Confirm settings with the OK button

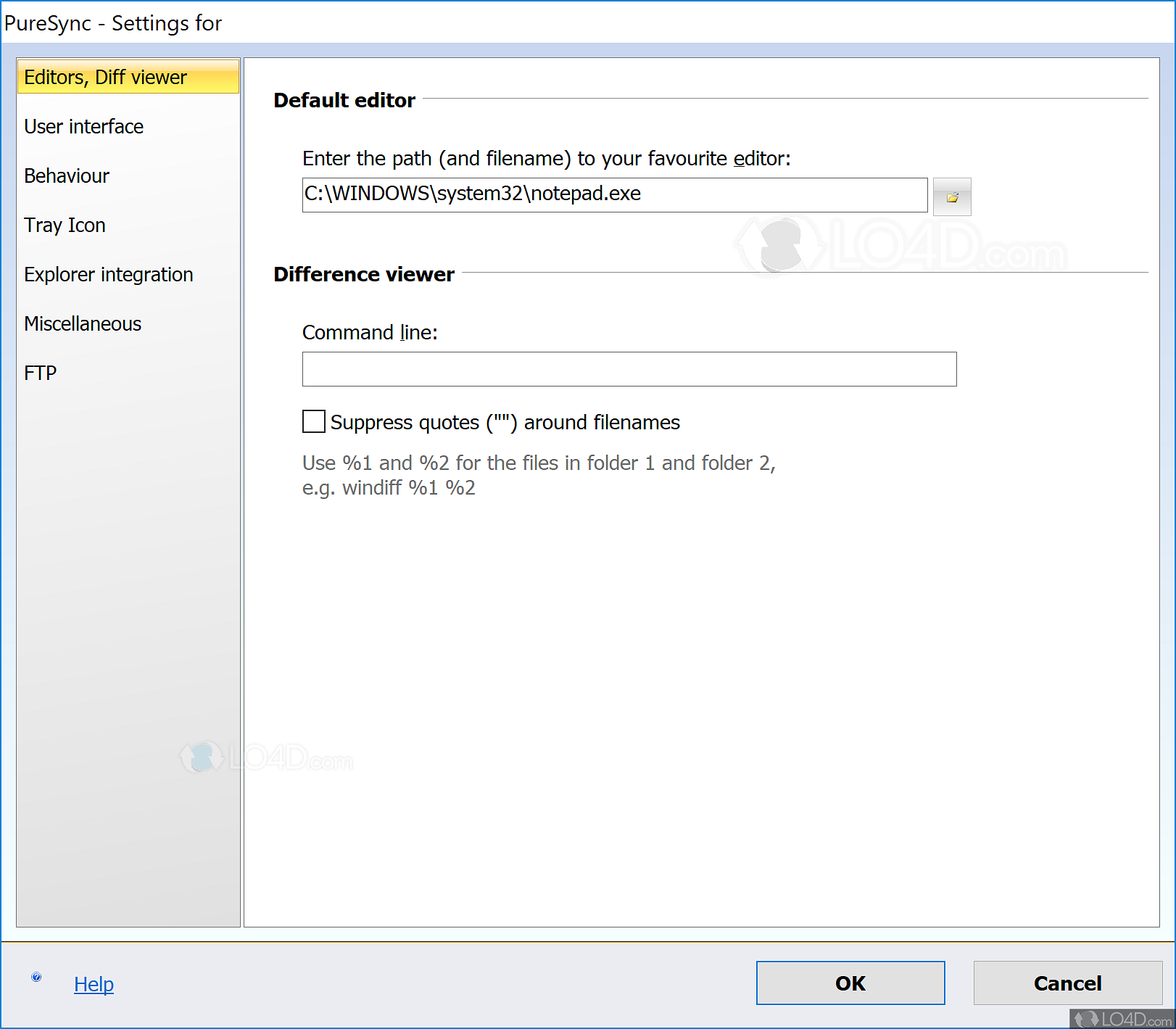(850, 983)
